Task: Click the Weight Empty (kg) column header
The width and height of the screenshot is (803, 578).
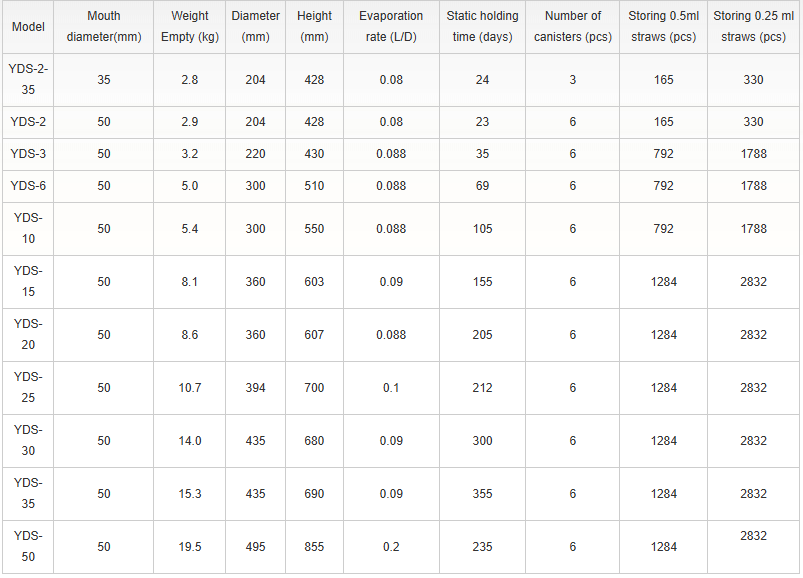Action: click(190, 27)
